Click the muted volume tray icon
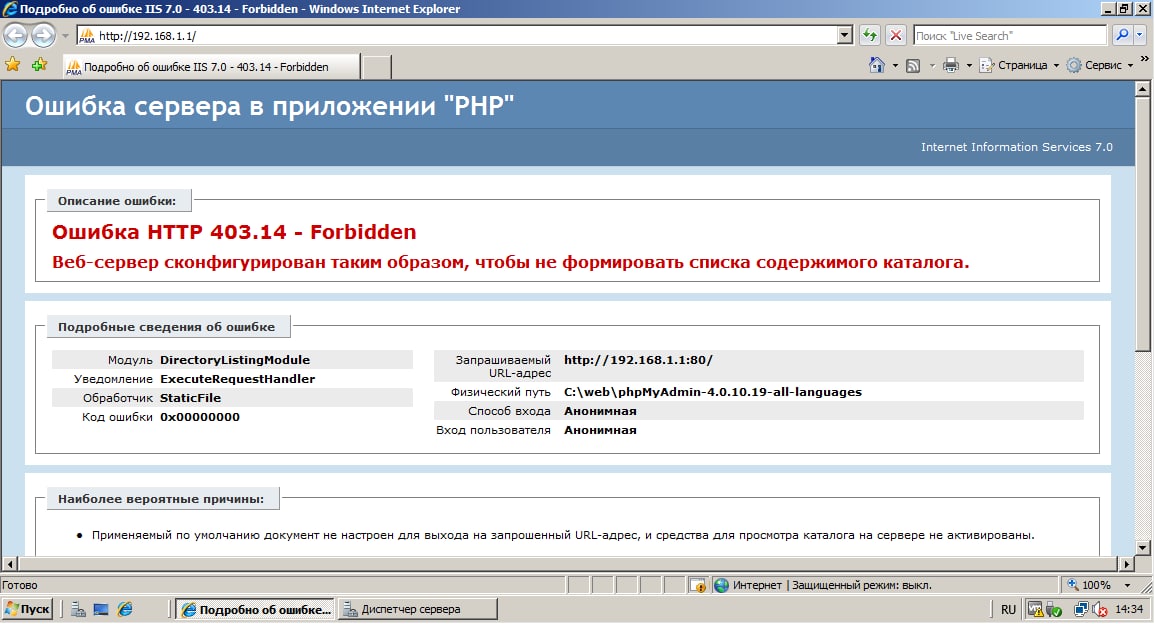The image size is (1155, 624). pos(1100,609)
